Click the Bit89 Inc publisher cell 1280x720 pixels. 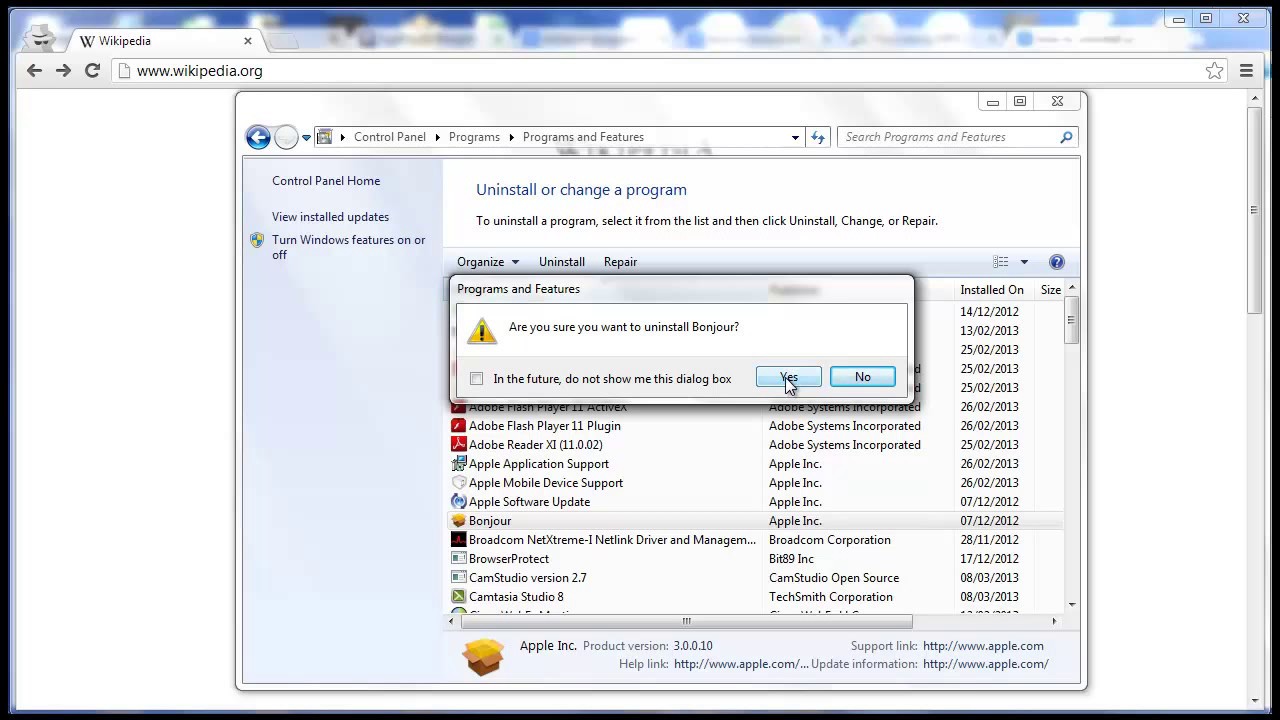[x=791, y=559]
